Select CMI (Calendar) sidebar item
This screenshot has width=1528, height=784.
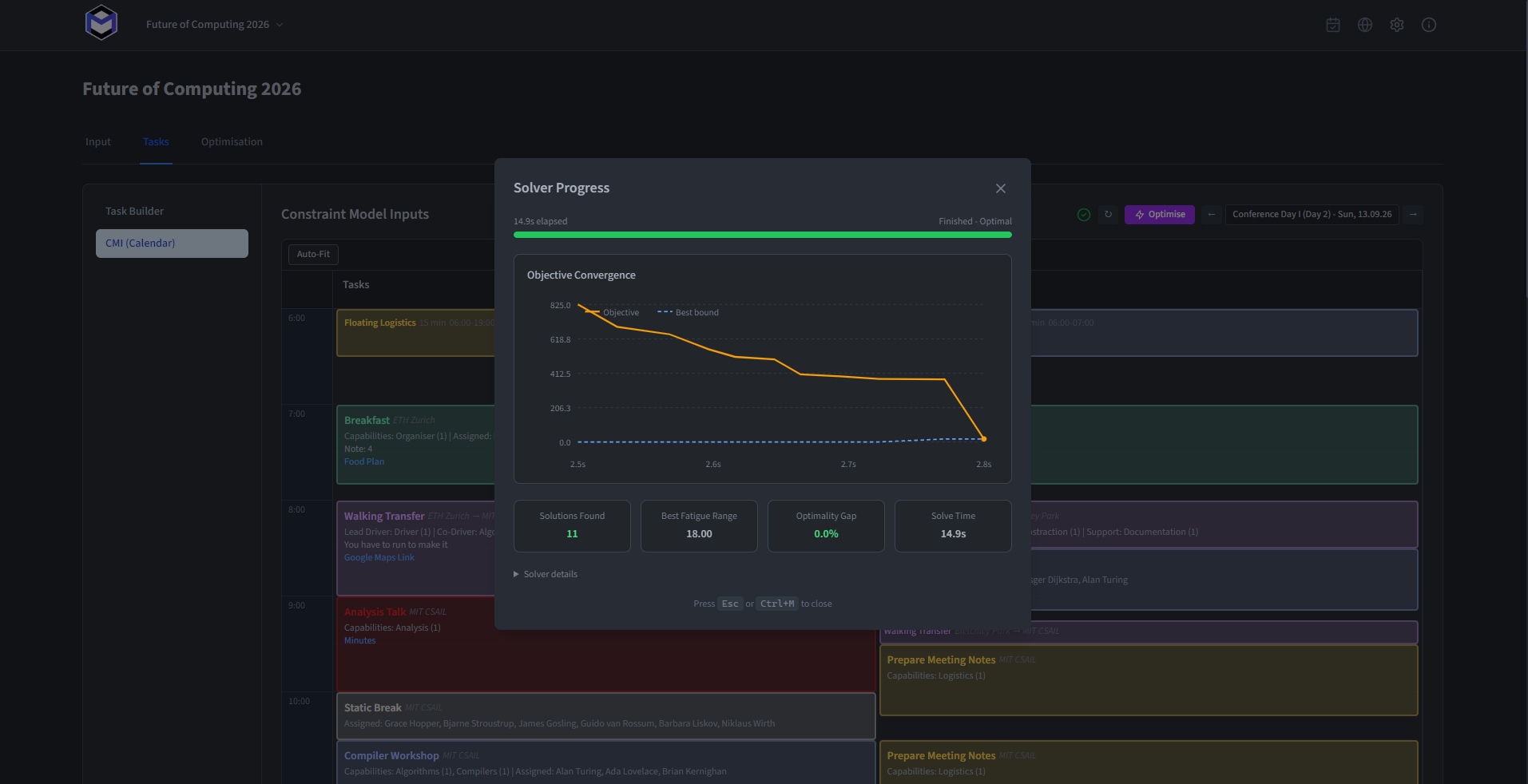tap(172, 244)
